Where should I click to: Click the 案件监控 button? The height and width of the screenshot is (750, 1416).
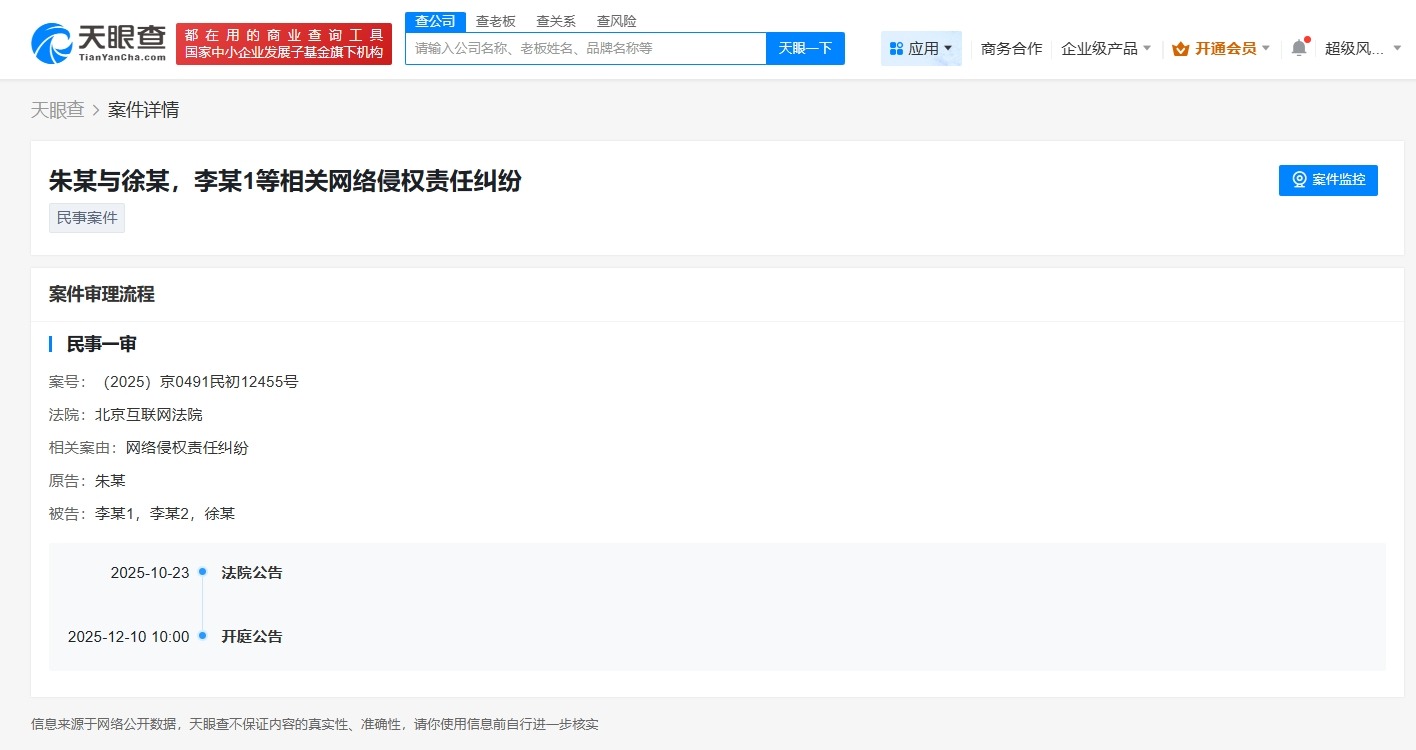click(1327, 180)
